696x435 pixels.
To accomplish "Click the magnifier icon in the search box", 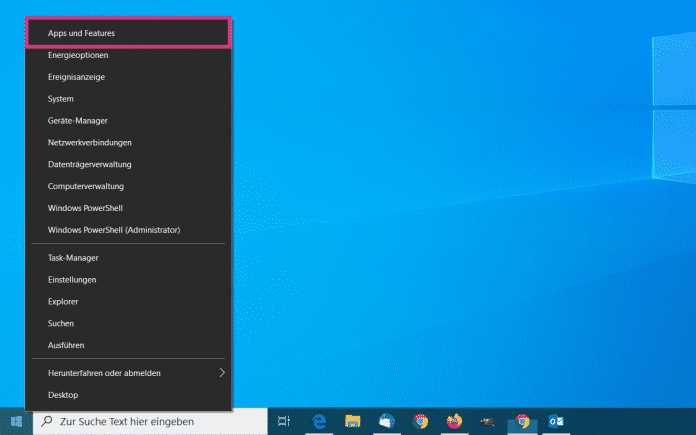I will 47,422.
